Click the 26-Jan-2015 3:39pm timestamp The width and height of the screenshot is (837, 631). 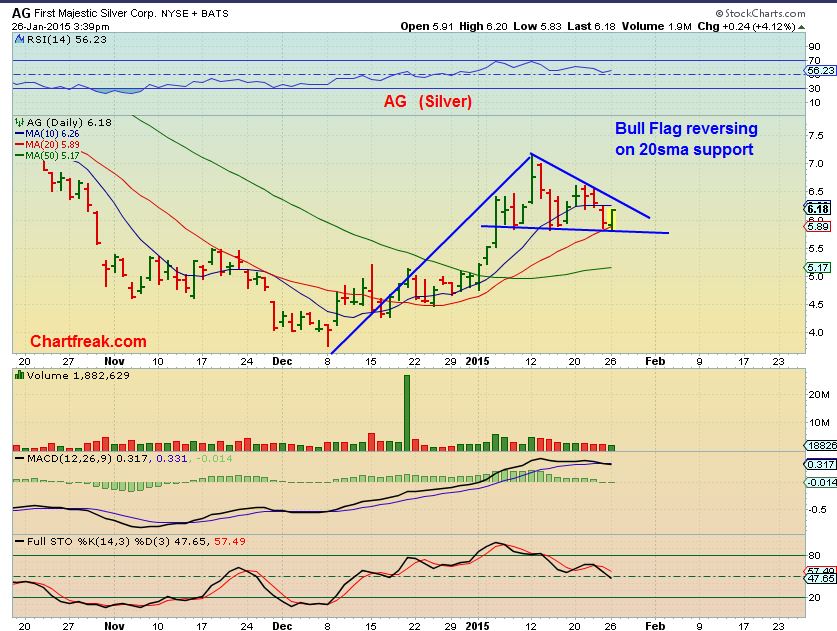[60, 26]
